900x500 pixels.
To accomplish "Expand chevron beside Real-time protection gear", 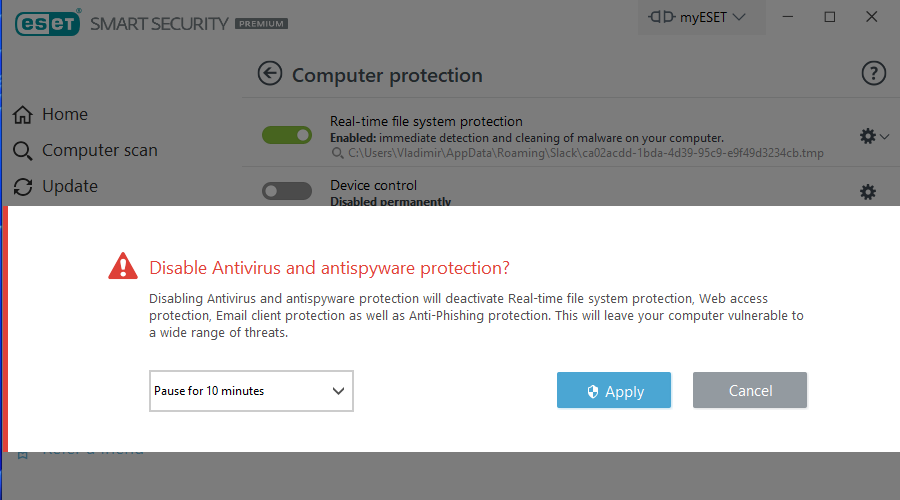I will pos(884,136).
